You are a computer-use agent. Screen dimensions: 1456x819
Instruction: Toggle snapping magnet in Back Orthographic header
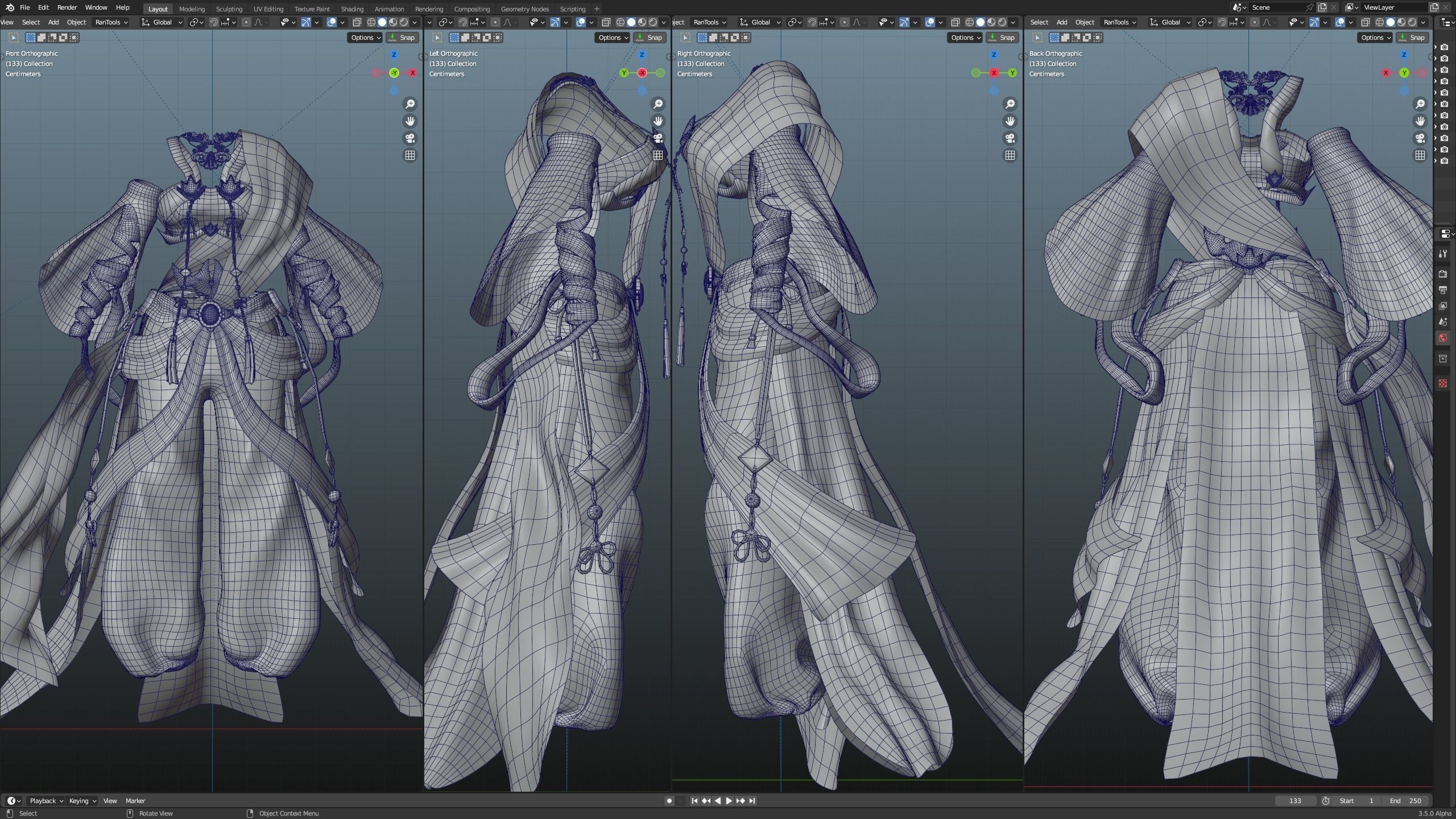1222,22
